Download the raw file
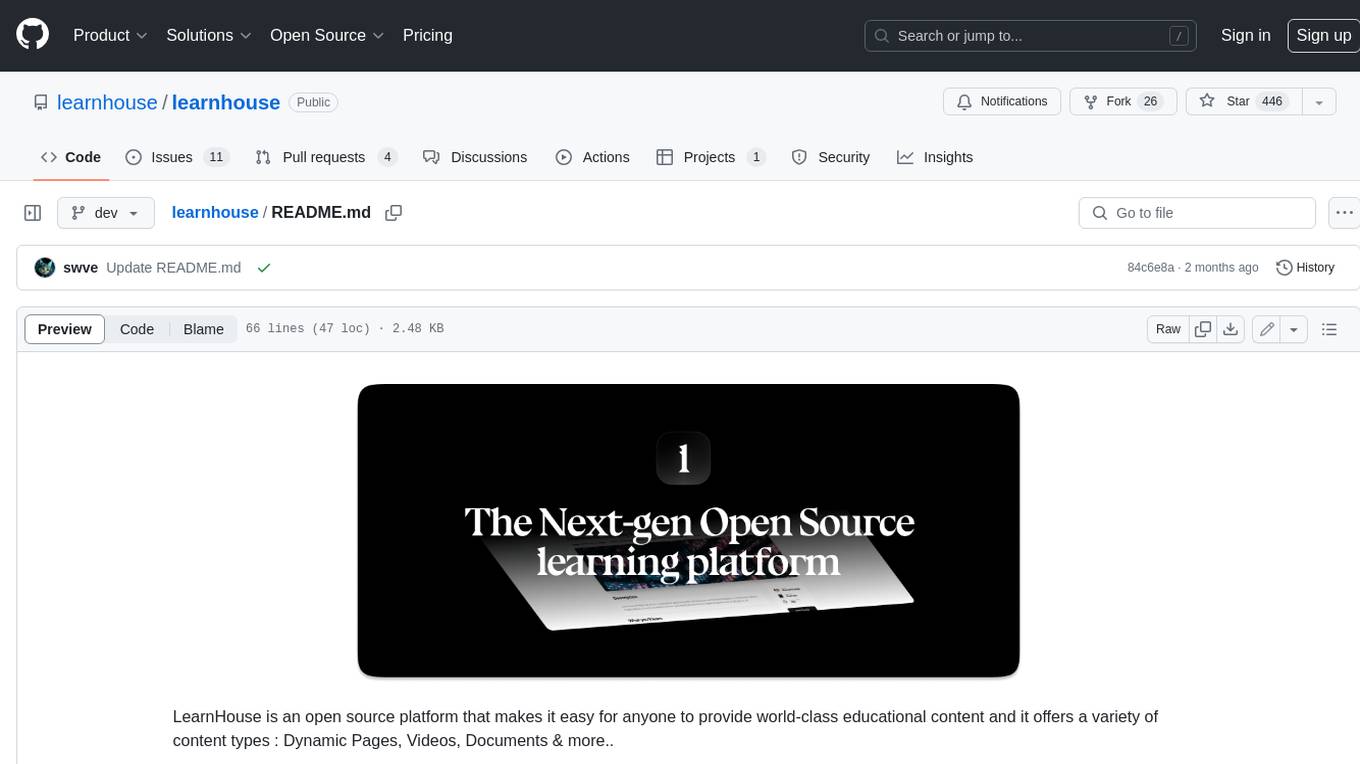 pos(1231,329)
